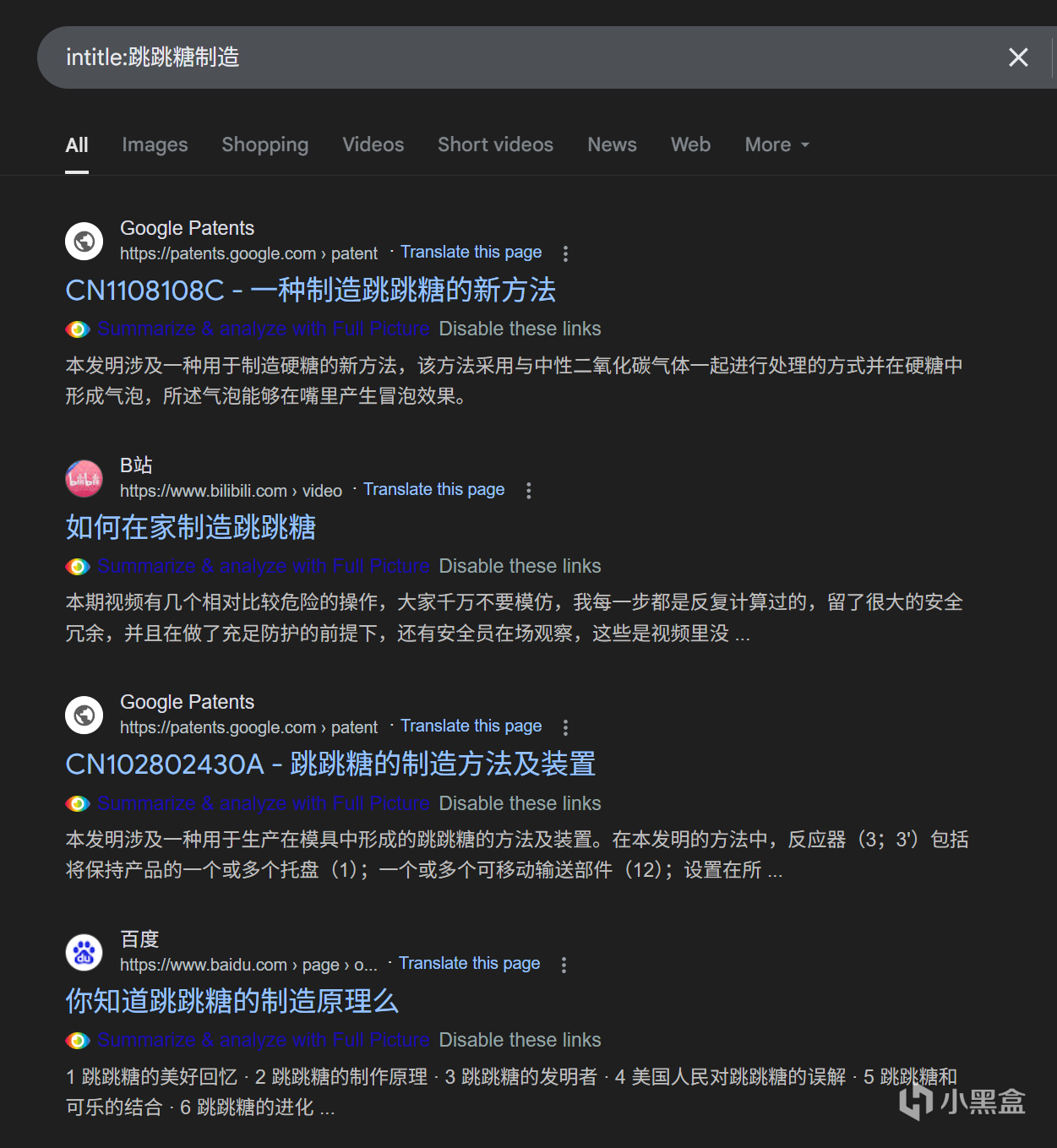Open the 如何在家制造跳跳糖 video link
Screen dimensions: 1057x1148
pos(191,528)
